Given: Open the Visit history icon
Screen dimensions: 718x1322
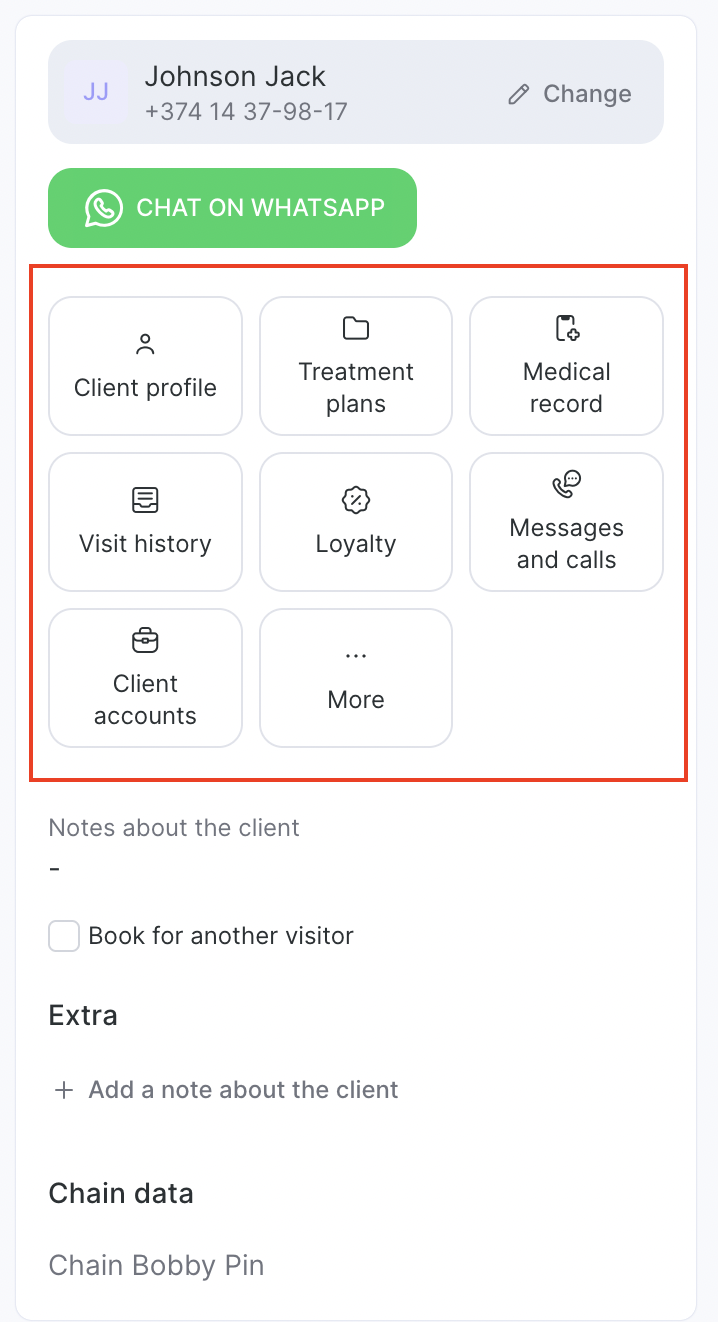Looking at the screenshot, I should point(145,500).
